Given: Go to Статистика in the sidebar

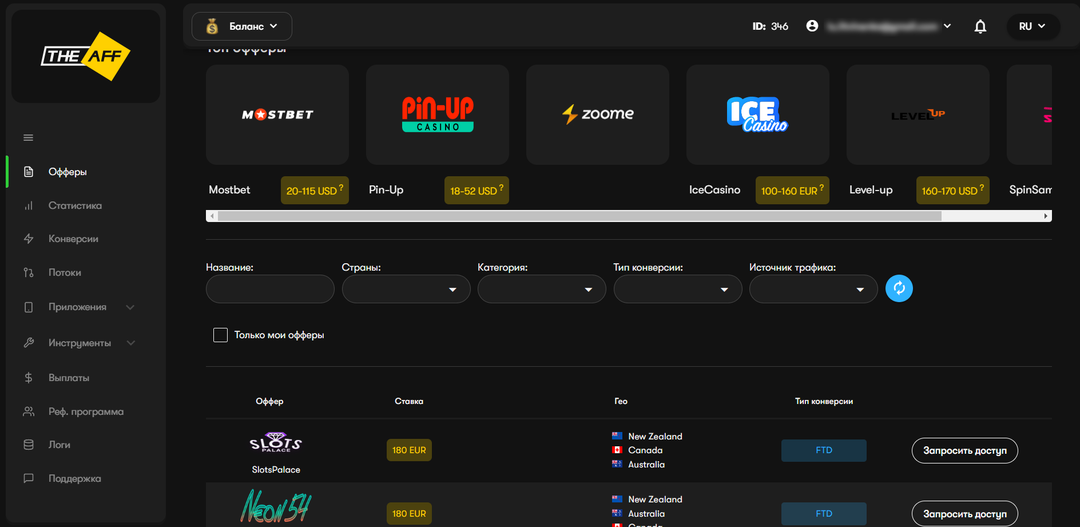Looking at the screenshot, I should [x=75, y=206].
